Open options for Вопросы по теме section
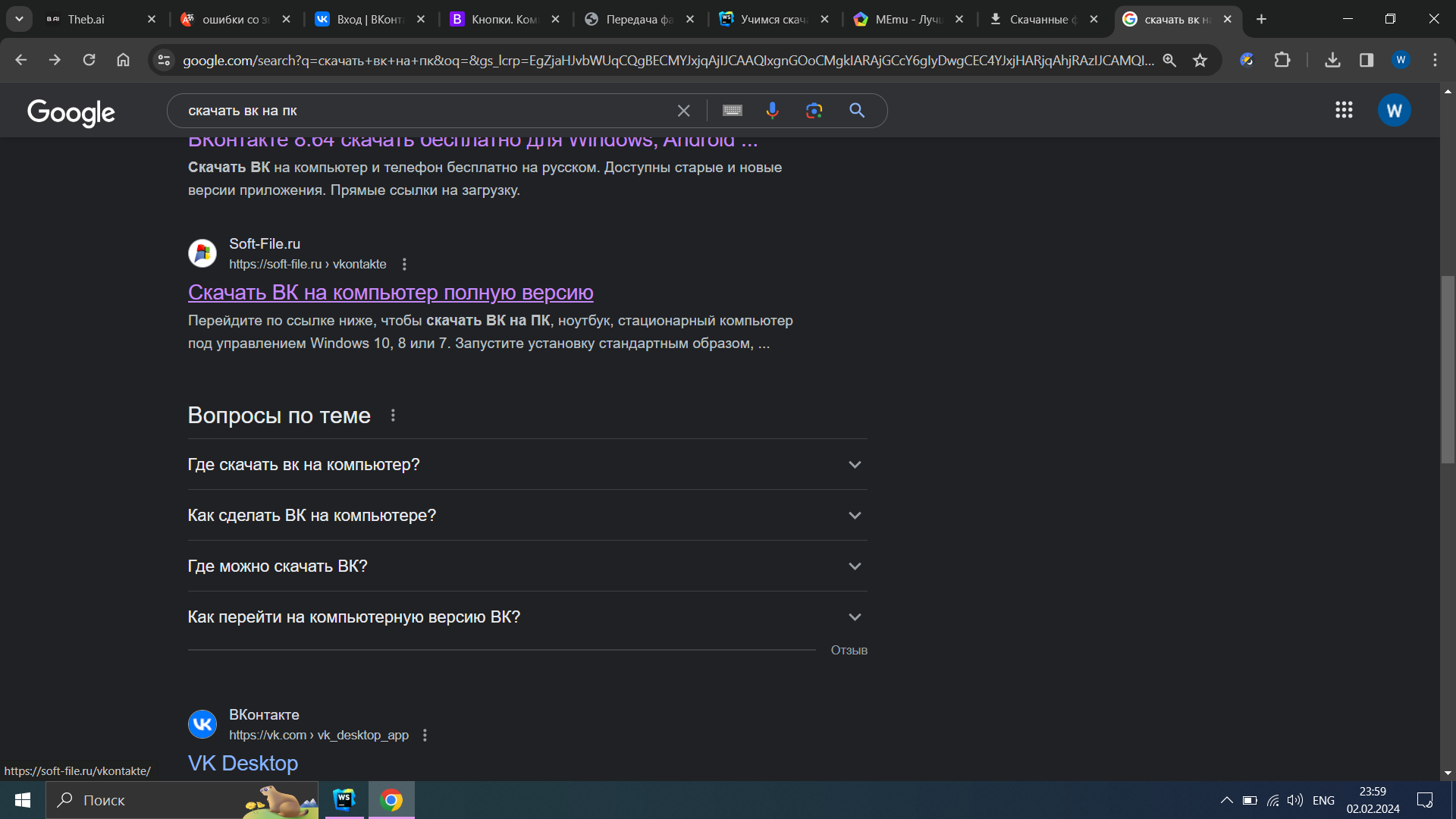 393,416
